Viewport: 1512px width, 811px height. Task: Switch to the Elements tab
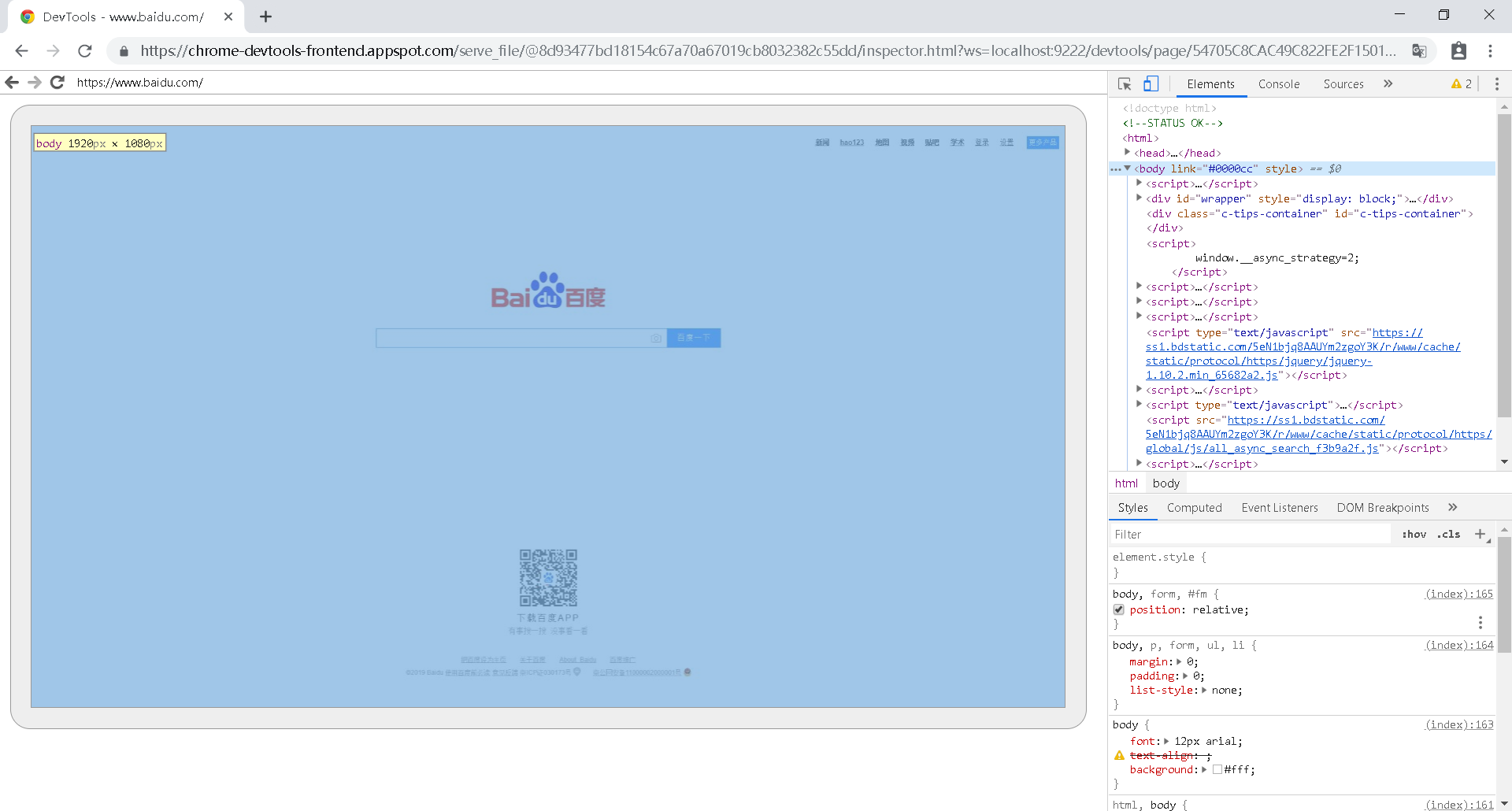1210,84
